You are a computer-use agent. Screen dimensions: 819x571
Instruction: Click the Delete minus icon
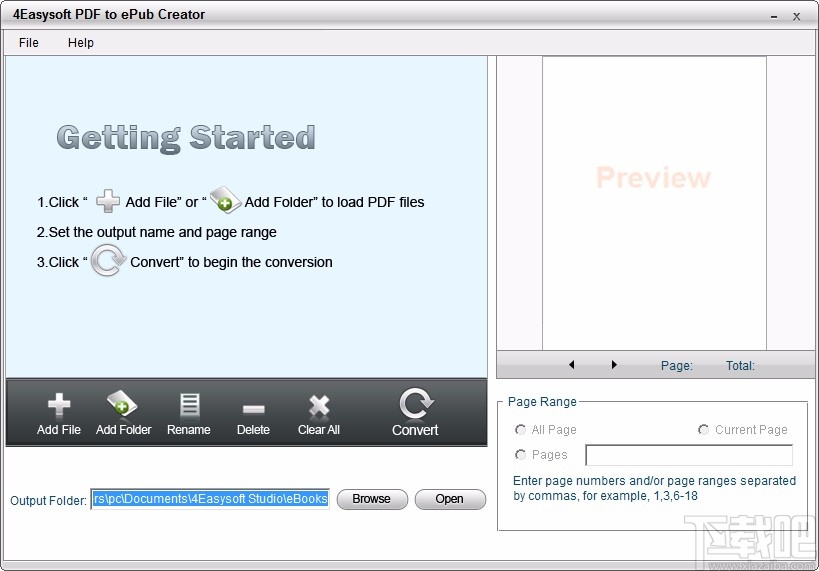253,409
